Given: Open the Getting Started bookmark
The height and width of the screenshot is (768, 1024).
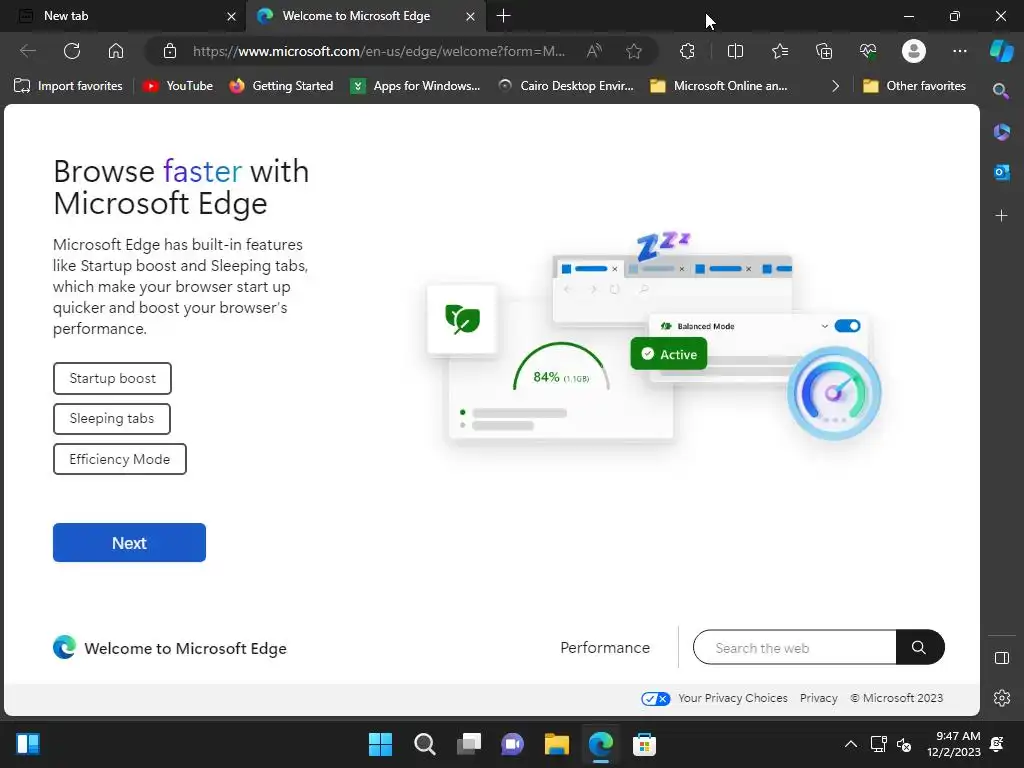Looking at the screenshot, I should [281, 86].
